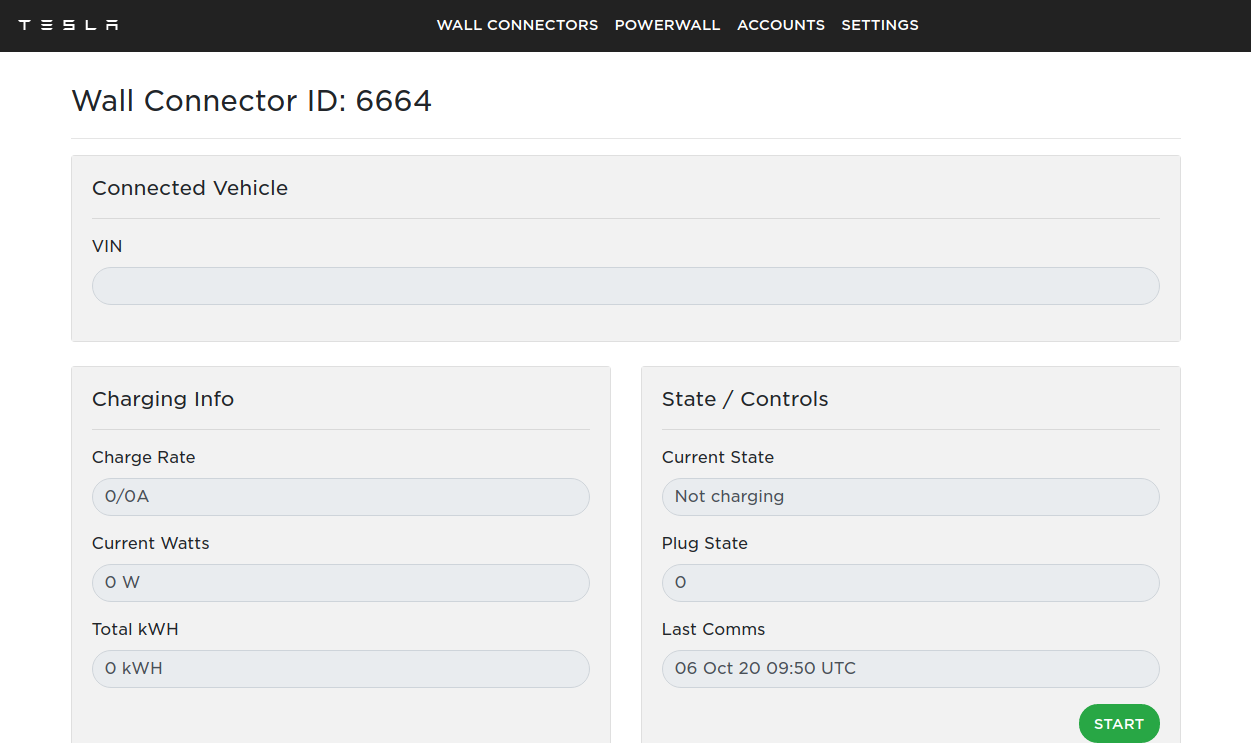Click the Plug State label
This screenshot has width=1251, height=743.
coord(705,543)
